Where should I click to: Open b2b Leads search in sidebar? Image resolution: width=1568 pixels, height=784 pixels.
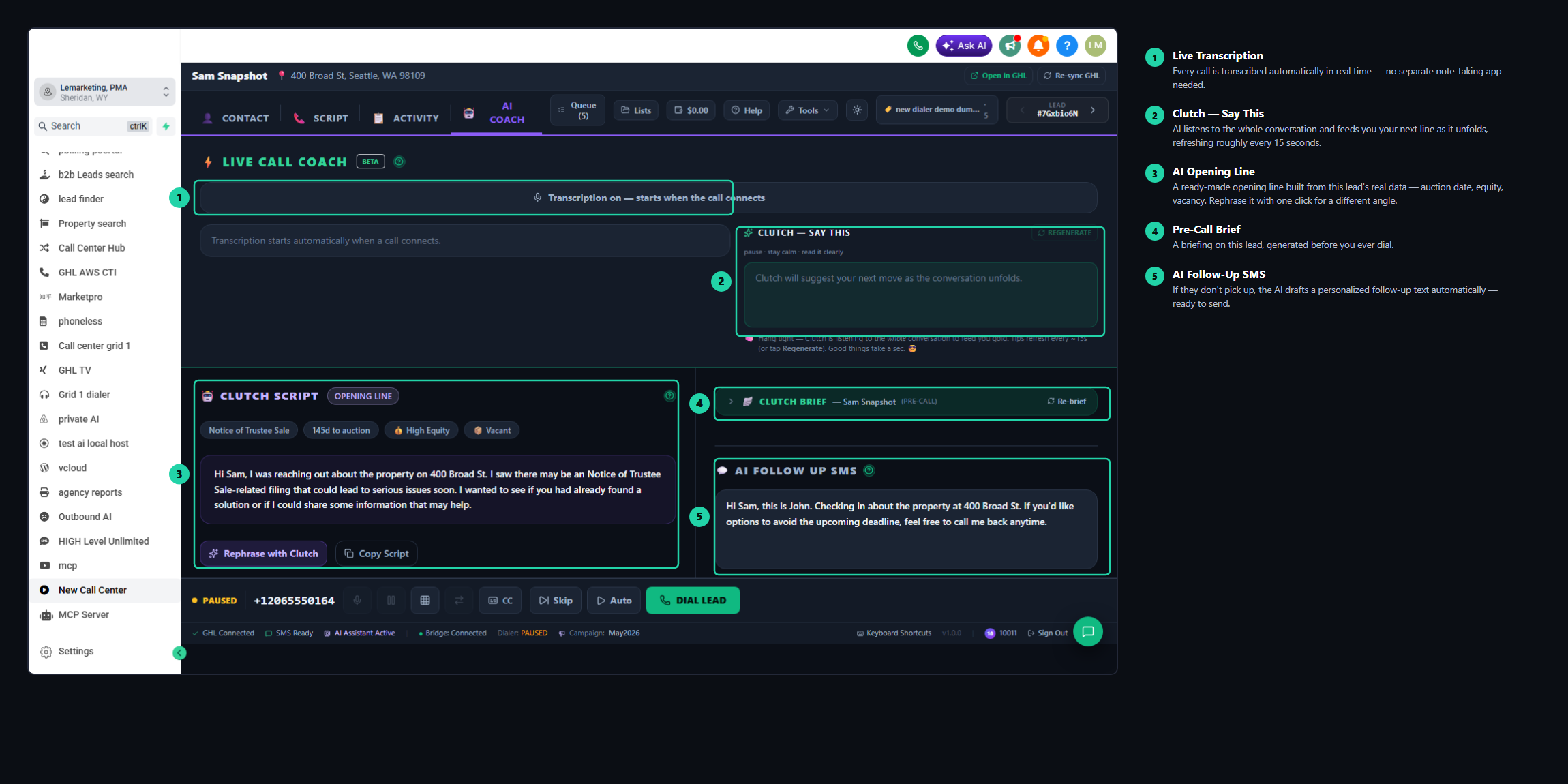pos(95,175)
